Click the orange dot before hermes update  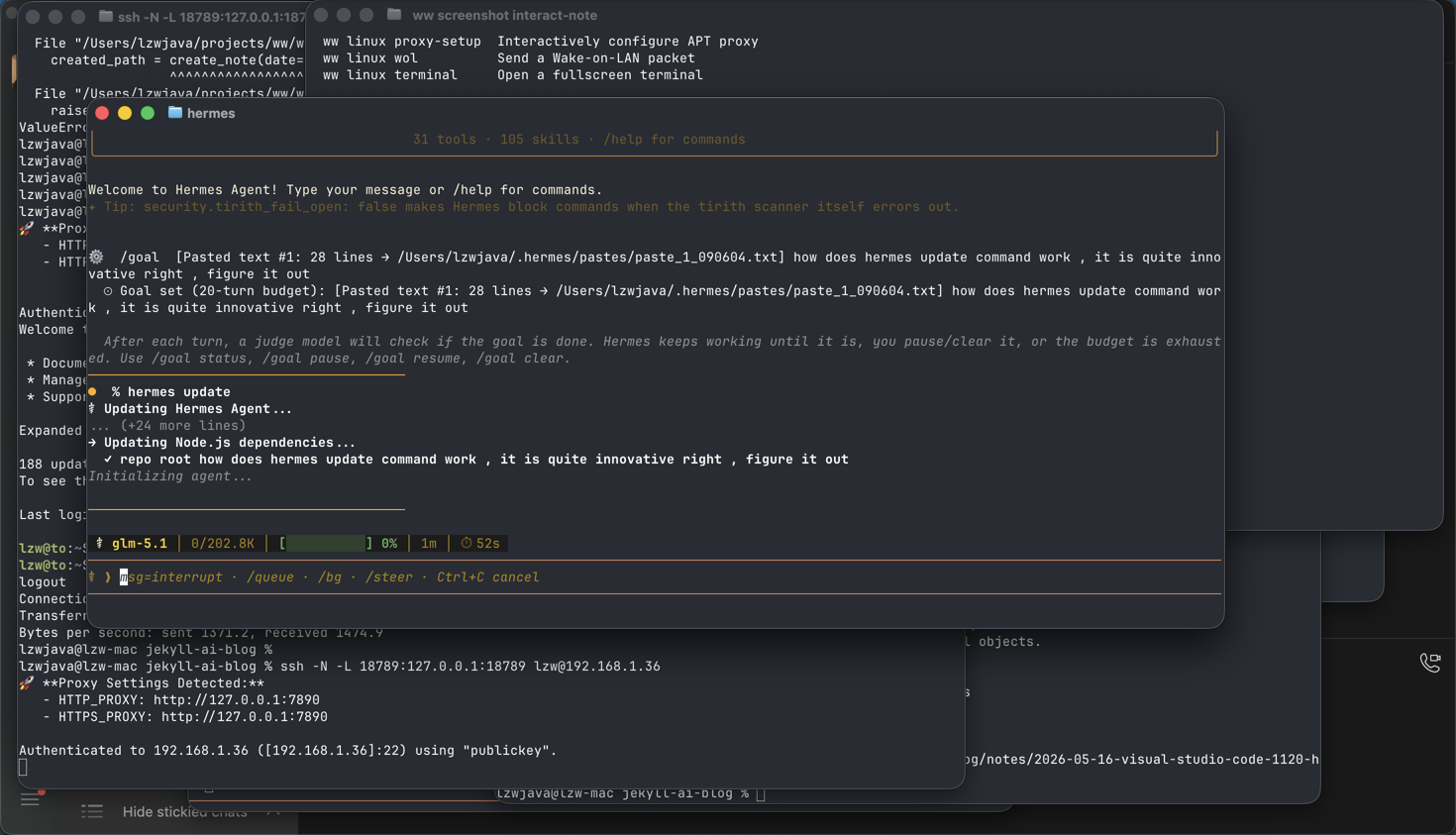pyautogui.click(x=92, y=391)
